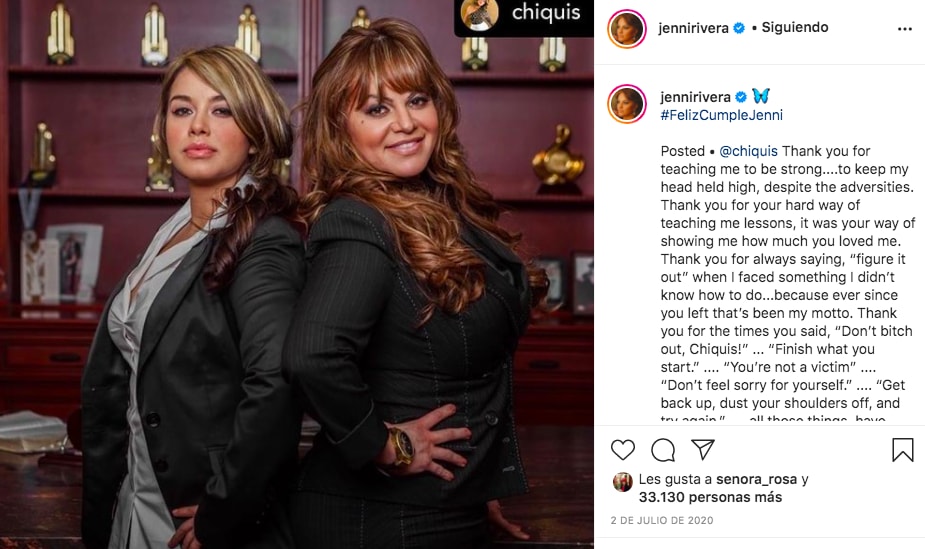Open the three-dot more options menu
Image resolution: width=925 pixels, height=549 pixels.
(905, 29)
